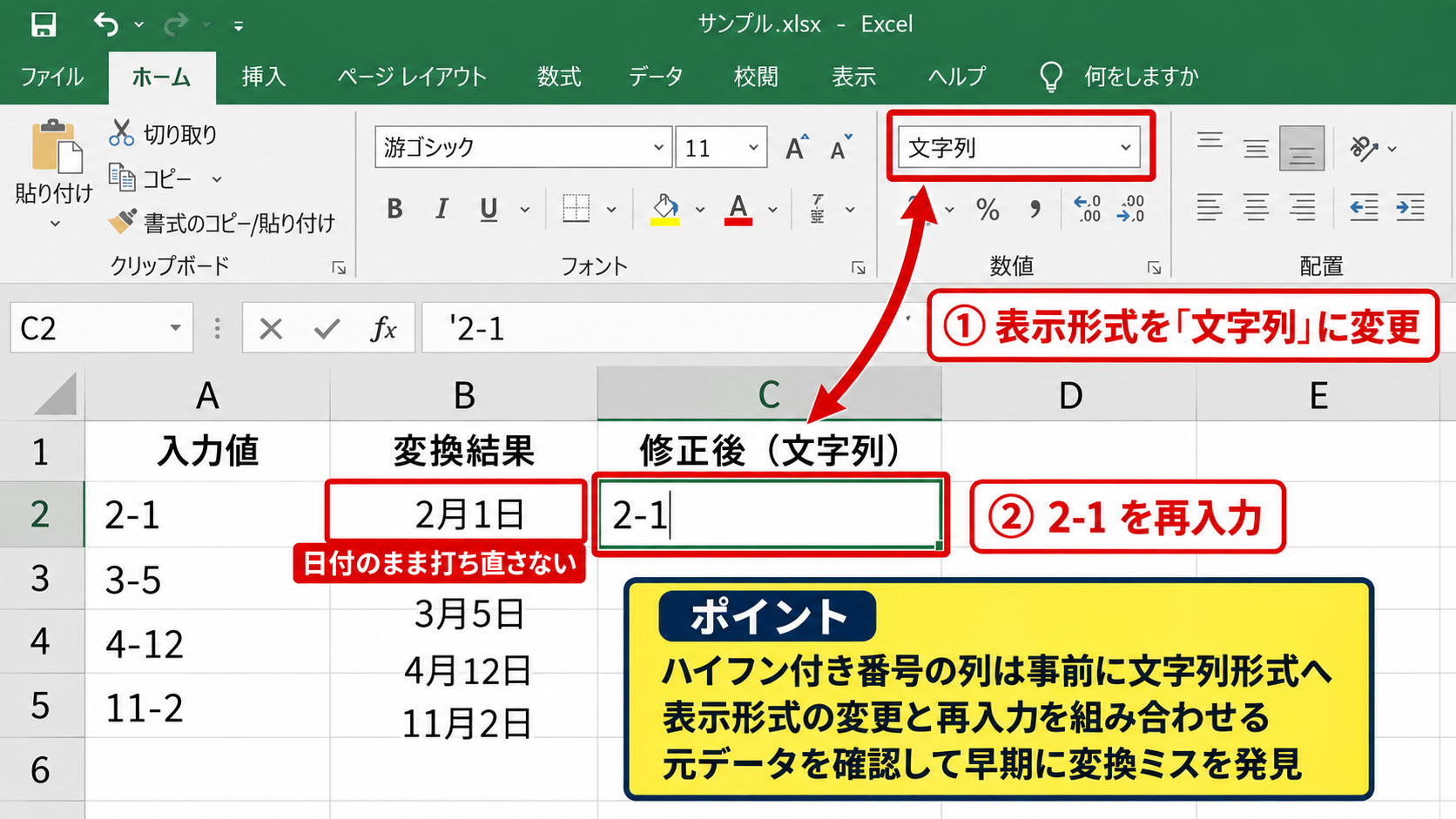The width and height of the screenshot is (1456, 819).
Task: Expand the コピー dropdown arrow
Action: point(217,179)
